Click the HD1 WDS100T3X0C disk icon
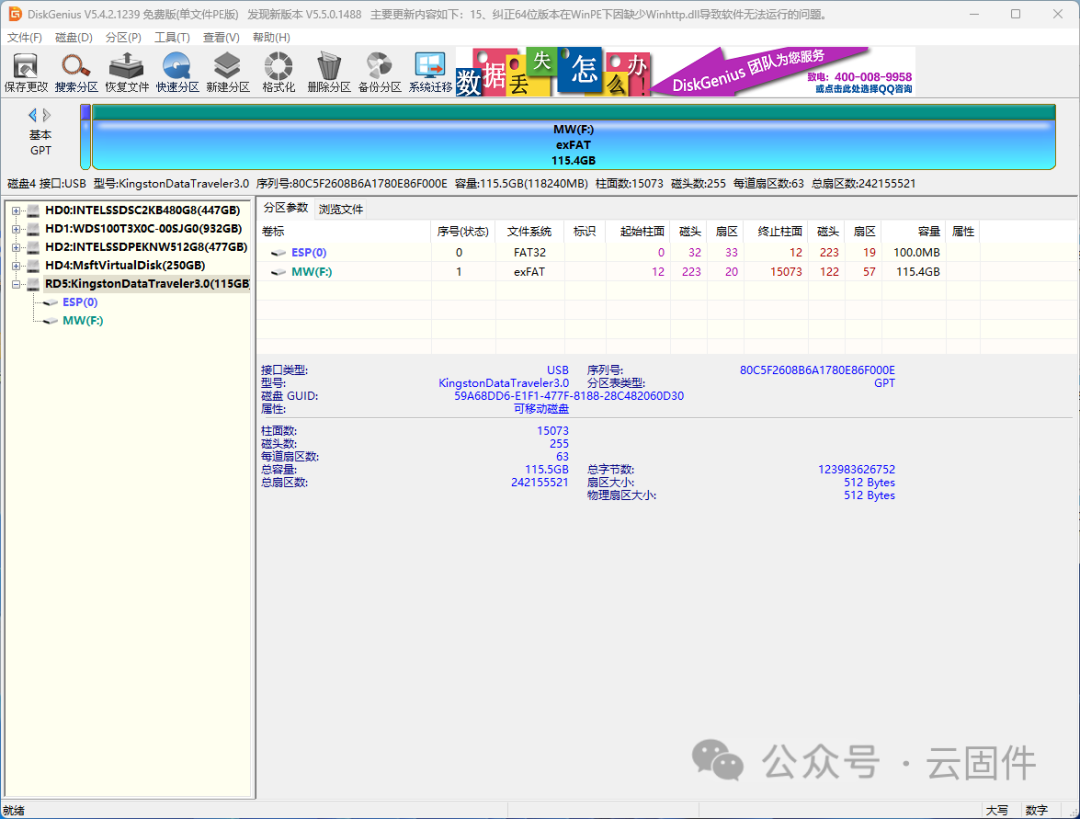 pyautogui.click(x=33, y=229)
